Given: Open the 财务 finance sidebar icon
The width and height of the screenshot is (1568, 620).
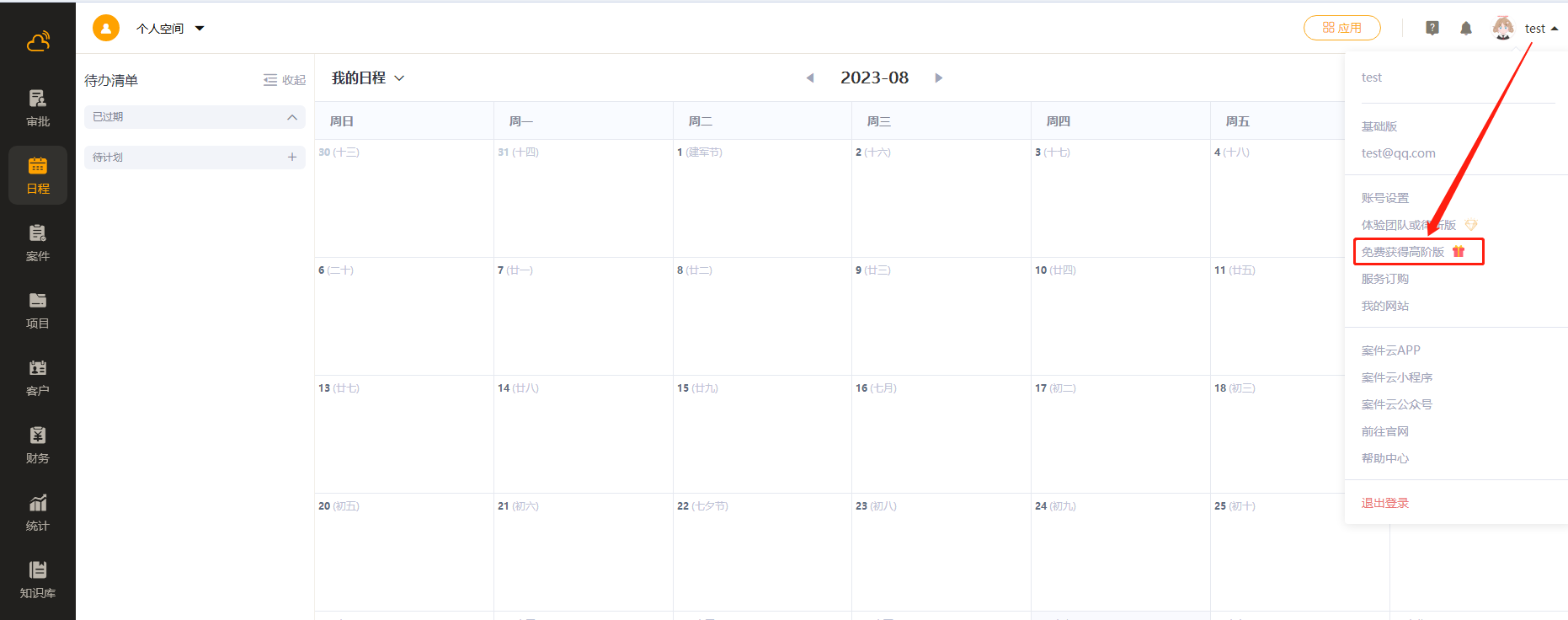Looking at the screenshot, I should [38, 445].
